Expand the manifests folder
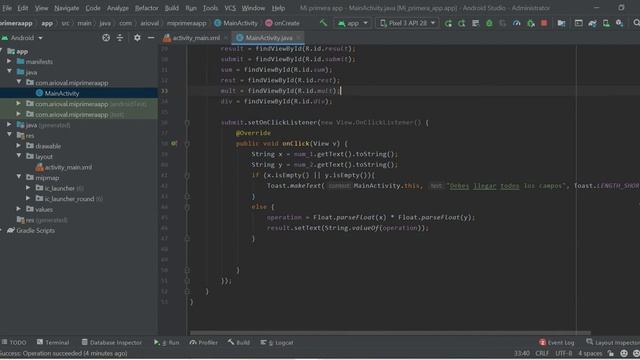Screen dimensions: 640x360 tap(10, 61)
